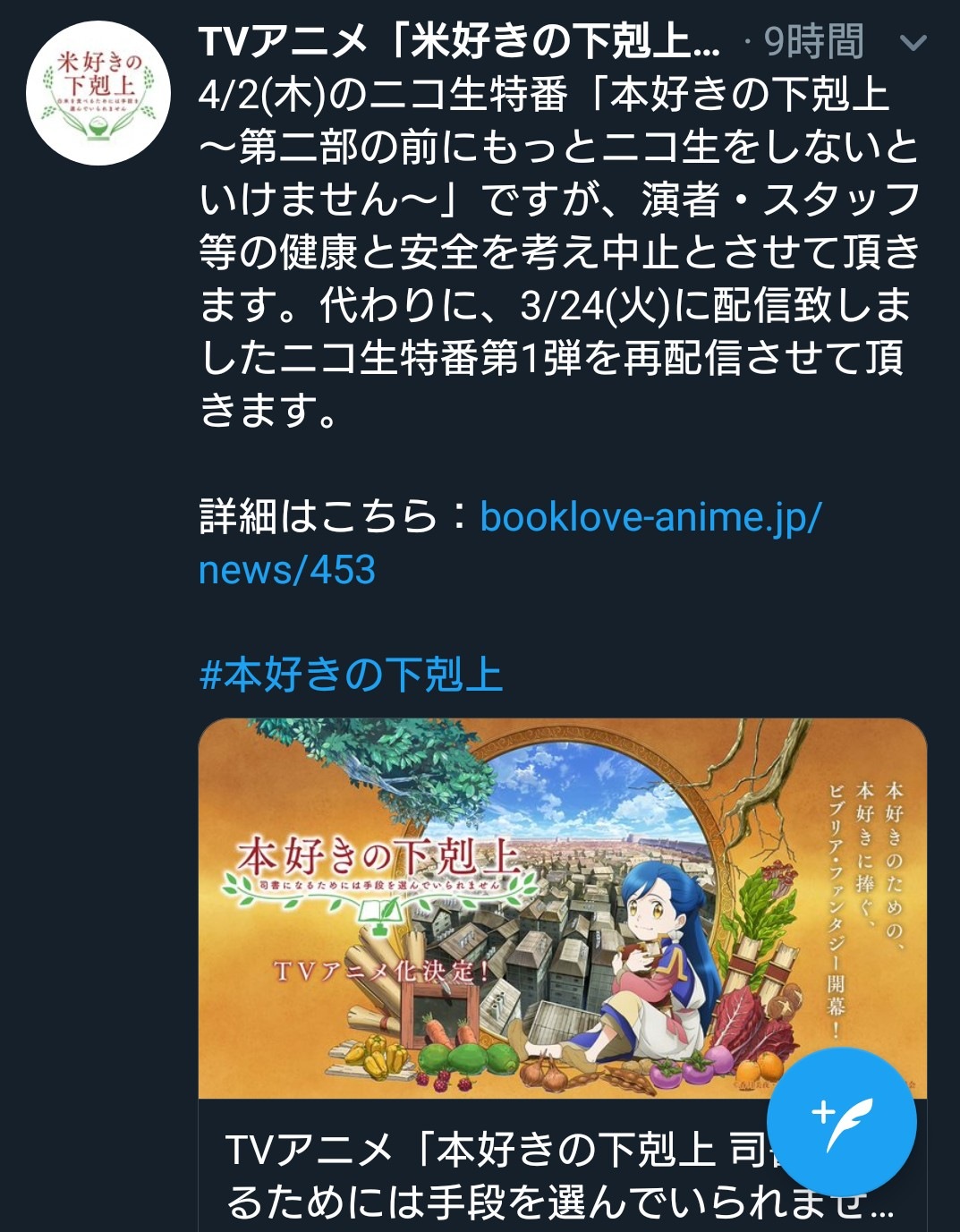Tap the tweet text ending きます。

pos(268,412)
